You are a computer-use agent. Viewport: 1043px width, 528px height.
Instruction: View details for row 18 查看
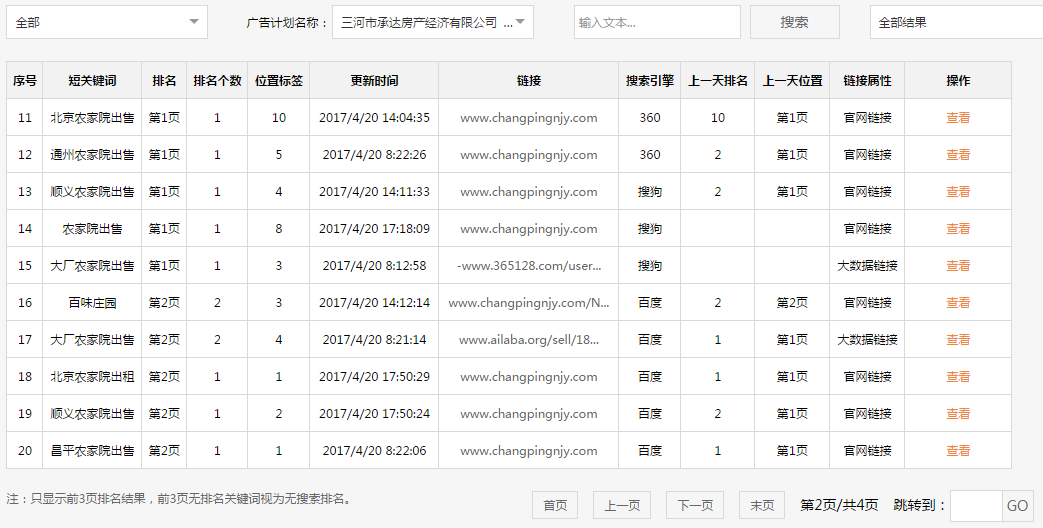click(958, 376)
